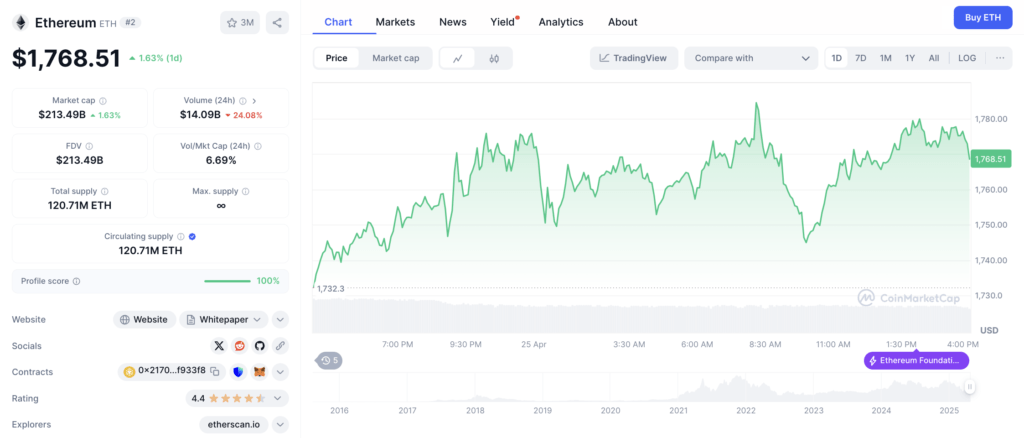The image size is (1024, 438).
Task: Toggle LOG scale on chart
Action: (967, 58)
